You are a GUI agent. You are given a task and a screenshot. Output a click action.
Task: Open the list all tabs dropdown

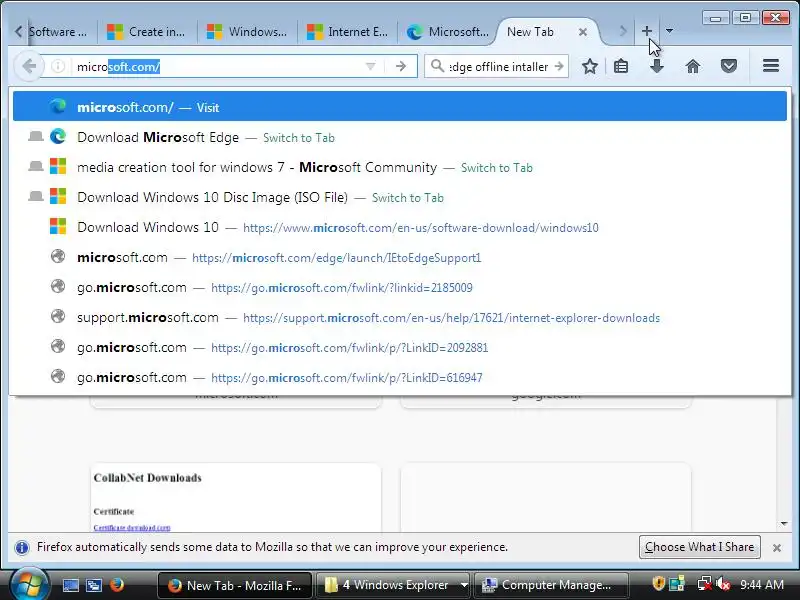(669, 31)
